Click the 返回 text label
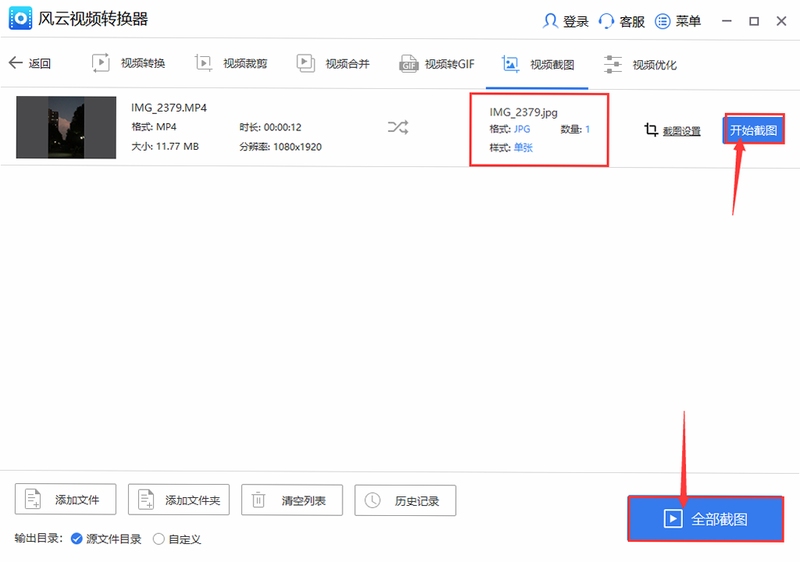 39,63
